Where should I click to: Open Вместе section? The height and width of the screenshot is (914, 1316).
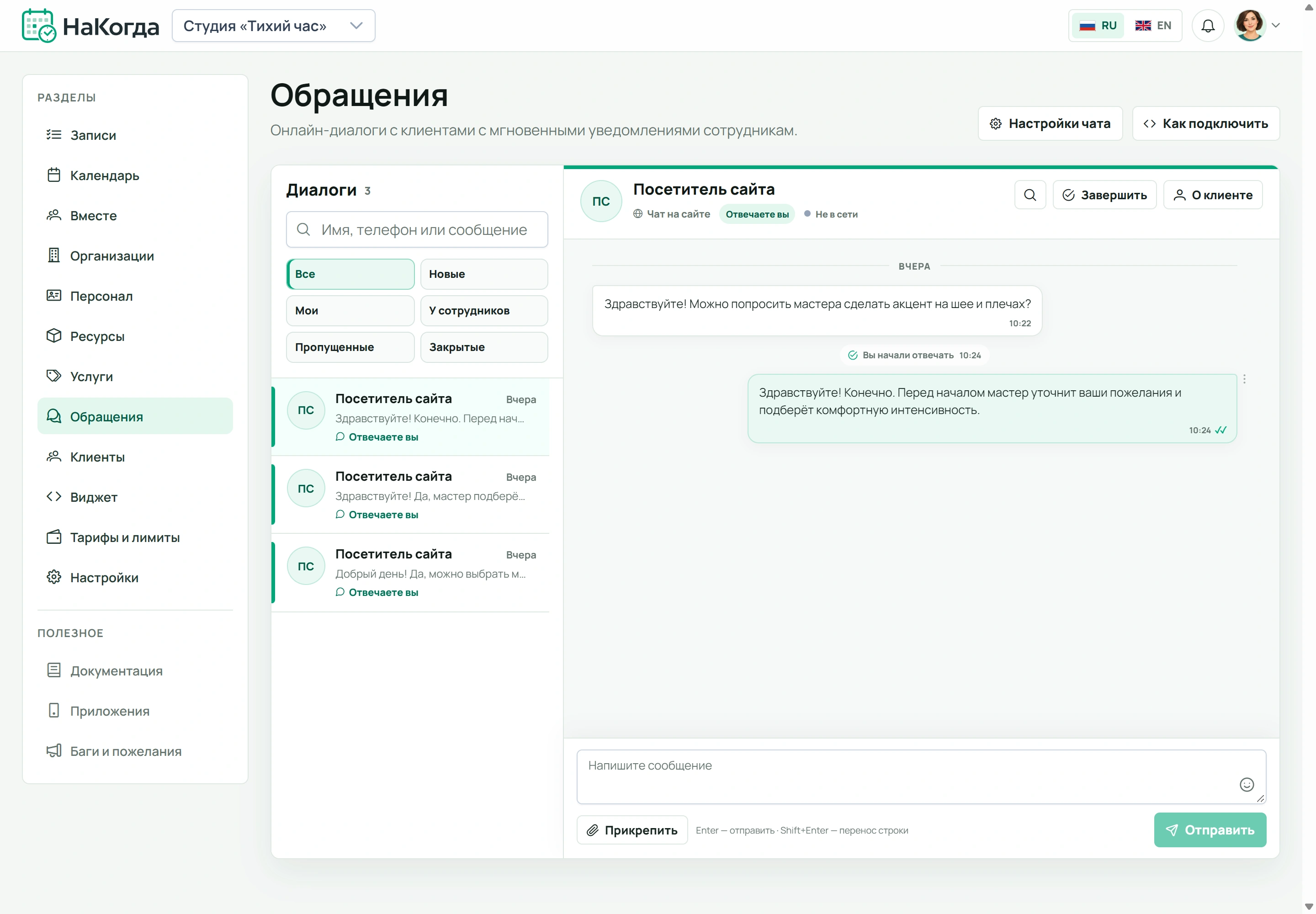tap(135, 216)
